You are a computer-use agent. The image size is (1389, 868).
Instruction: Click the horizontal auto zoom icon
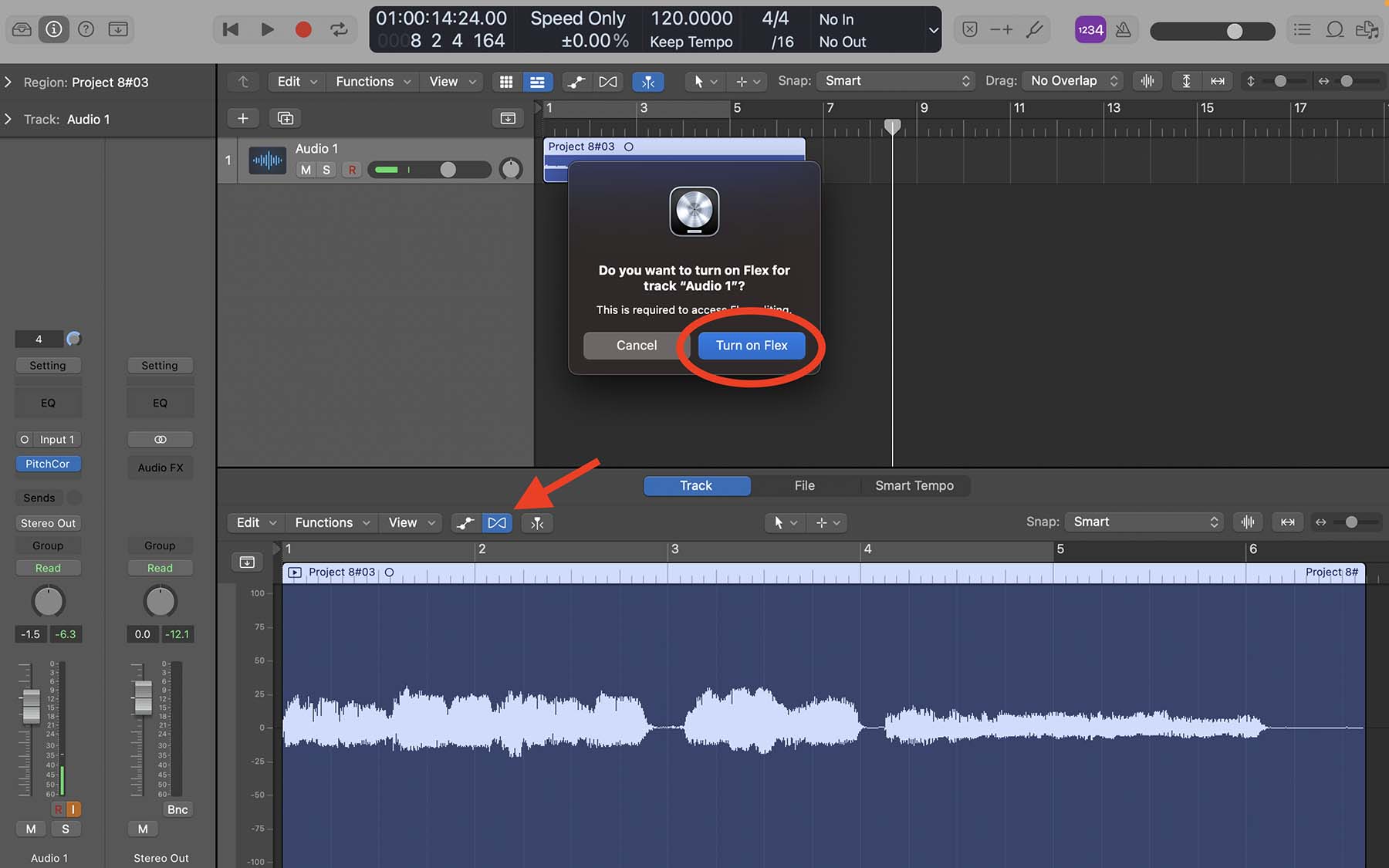coord(1218,81)
